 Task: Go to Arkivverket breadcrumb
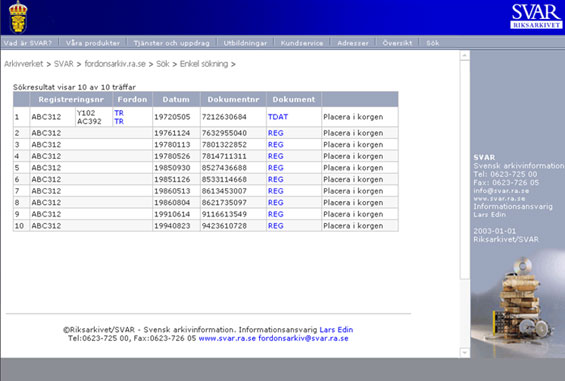coord(23,64)
